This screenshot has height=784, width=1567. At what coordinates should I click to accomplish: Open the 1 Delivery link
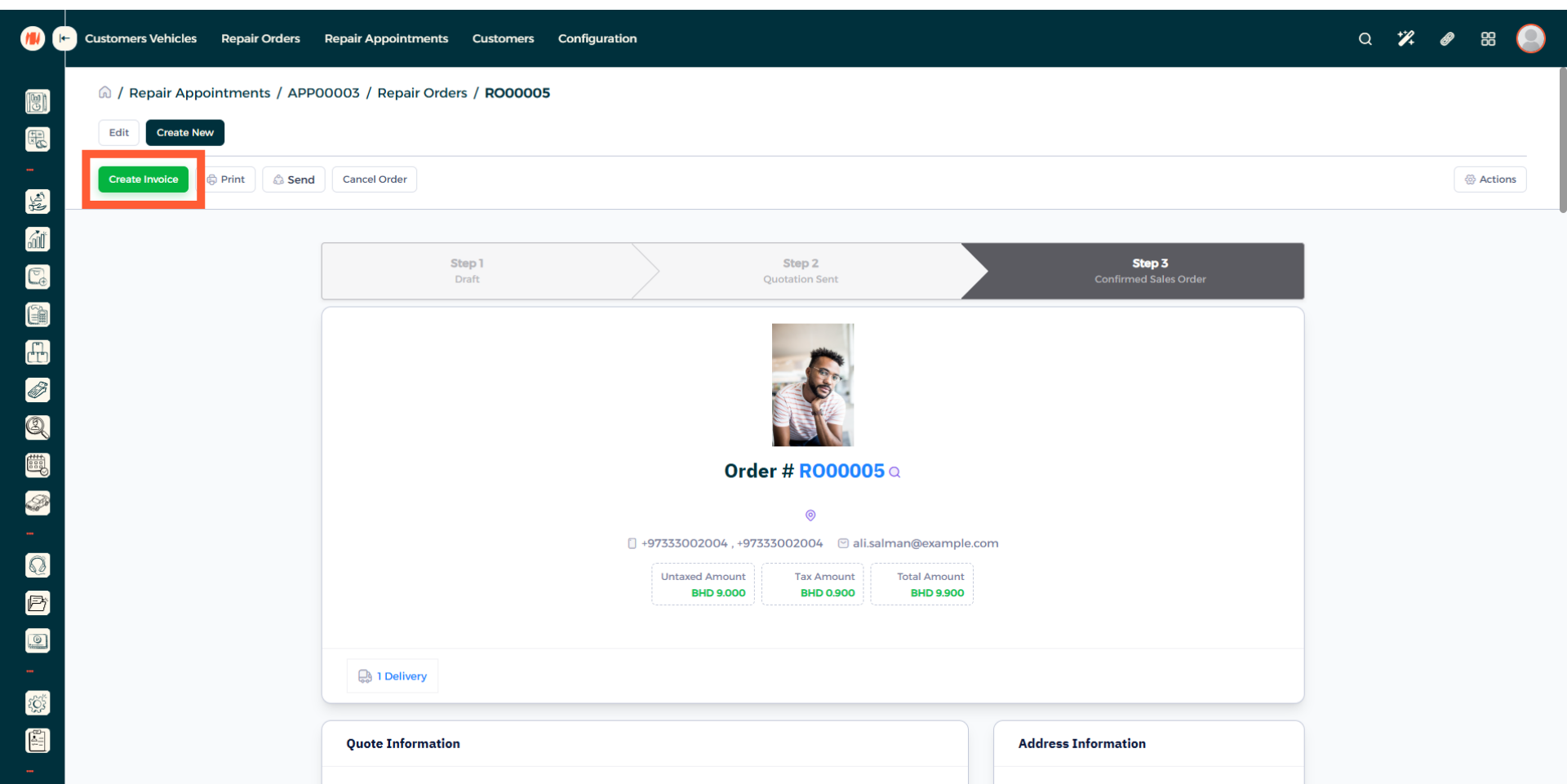(x=393, y=676)
